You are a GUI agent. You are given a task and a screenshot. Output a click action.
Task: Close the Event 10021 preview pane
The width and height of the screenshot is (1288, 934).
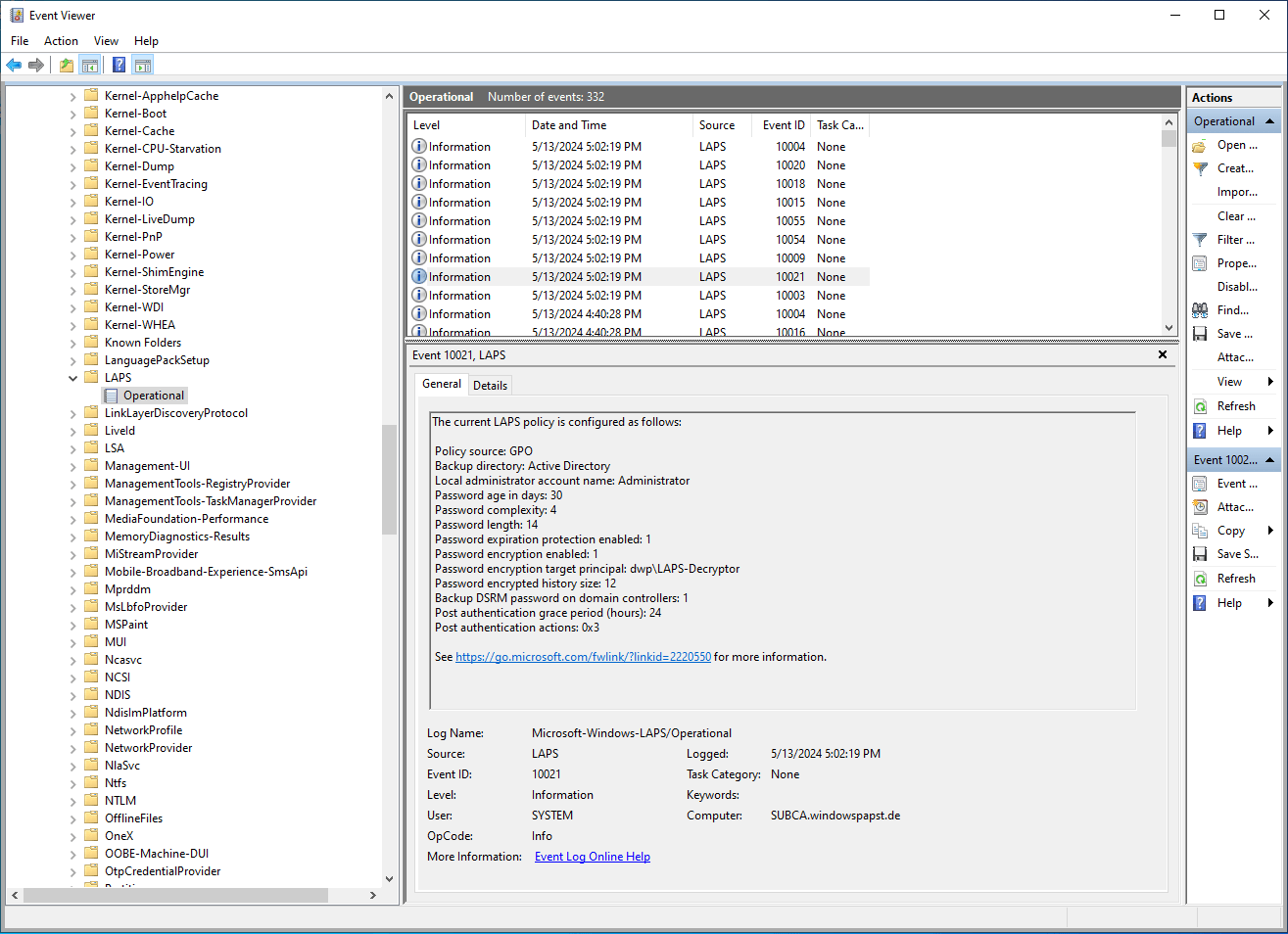pyautogui.click(x=1163, y=354)
